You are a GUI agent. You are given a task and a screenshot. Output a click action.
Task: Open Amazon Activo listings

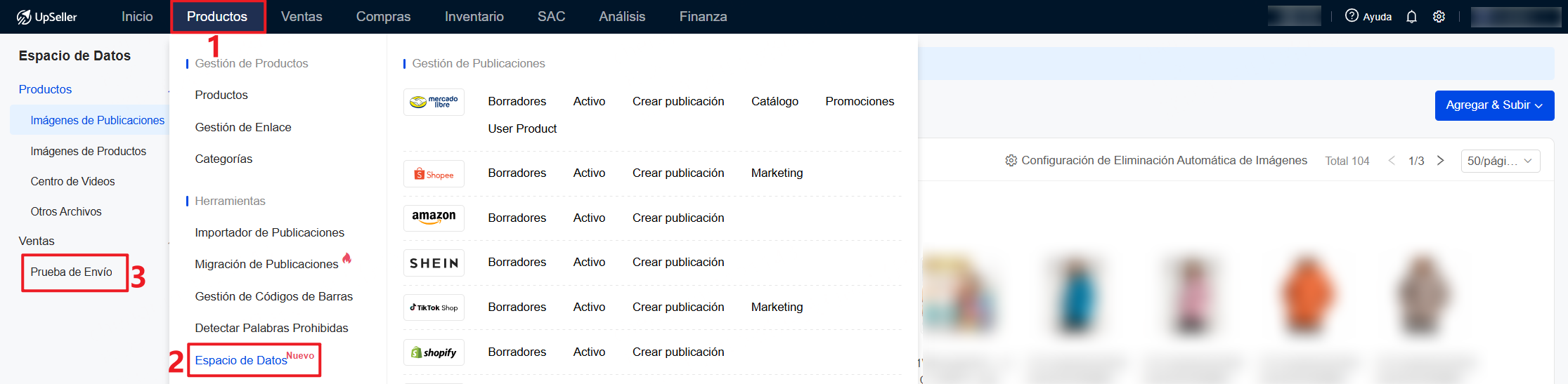pyautogui.click(x=589, y=218)
